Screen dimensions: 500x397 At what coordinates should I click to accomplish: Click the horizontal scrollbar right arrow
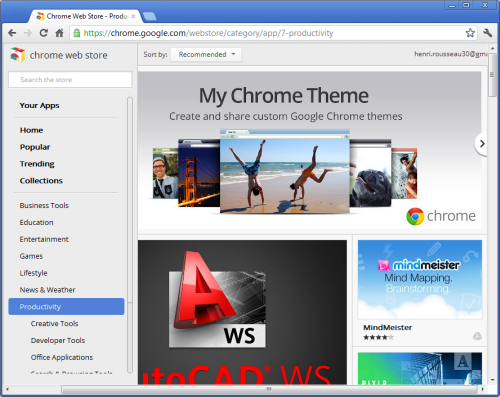click(482, 389)
